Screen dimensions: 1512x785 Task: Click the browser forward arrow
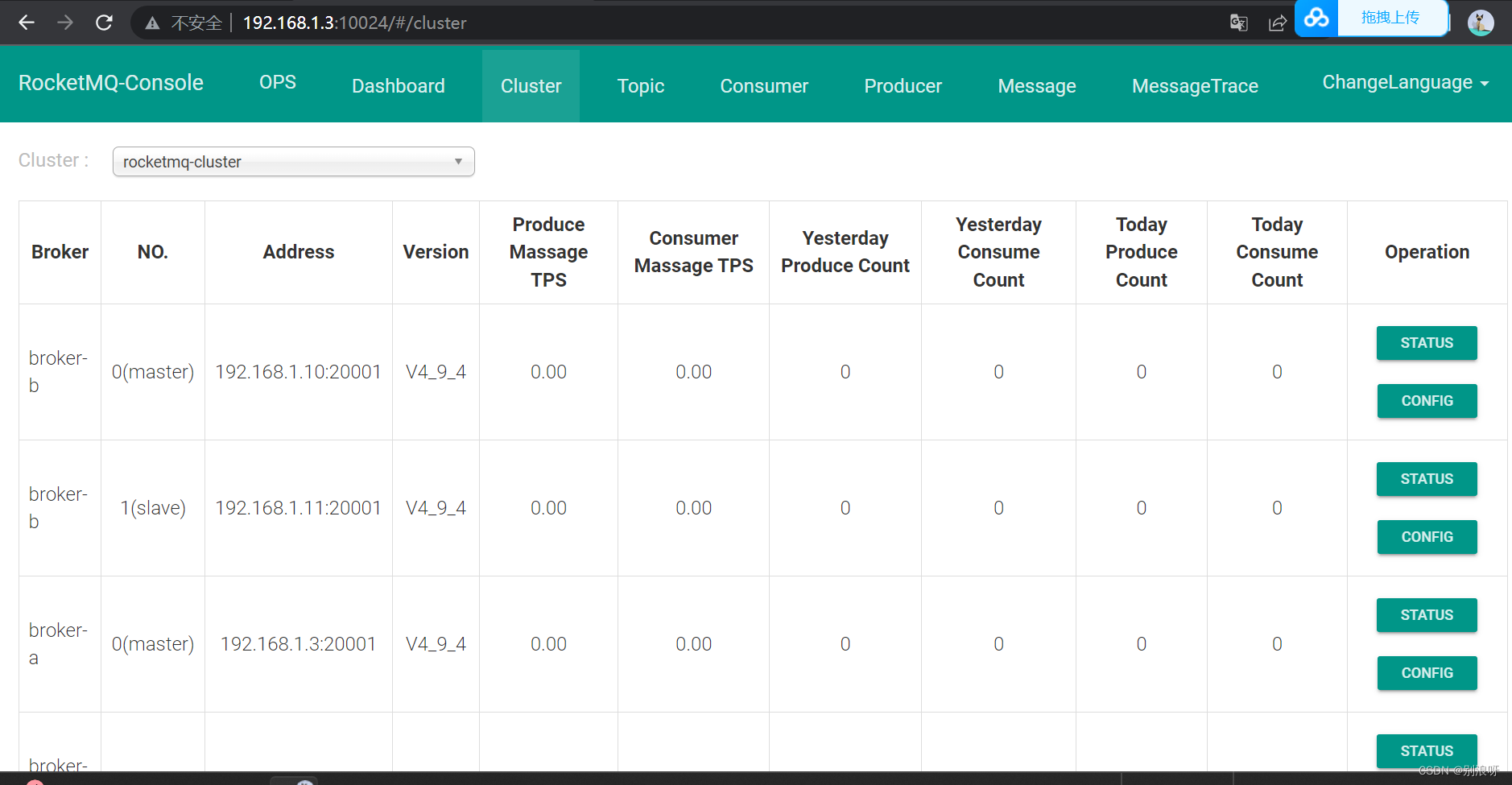click(65, 23)
